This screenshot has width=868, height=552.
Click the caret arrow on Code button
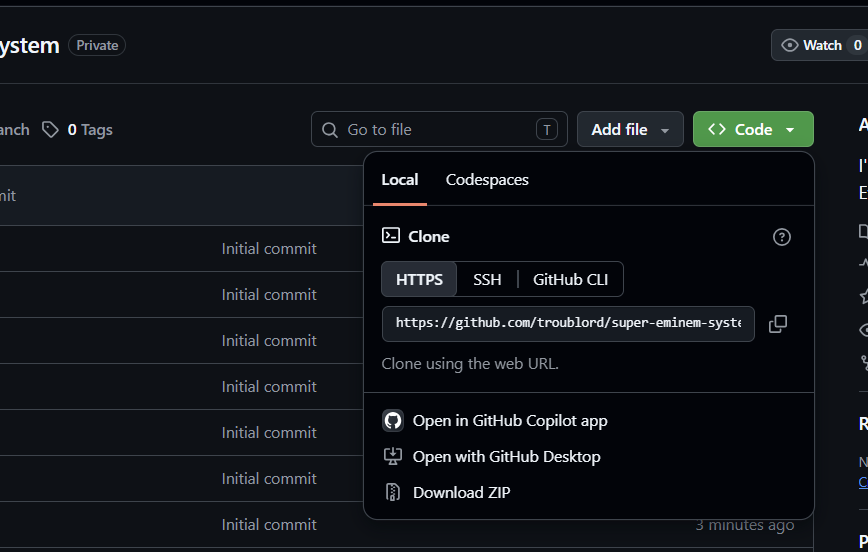click(790, 130)
